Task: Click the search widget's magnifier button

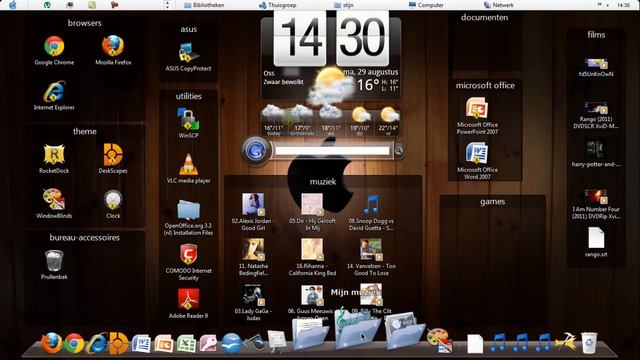Action: click(x=399, y=151)
